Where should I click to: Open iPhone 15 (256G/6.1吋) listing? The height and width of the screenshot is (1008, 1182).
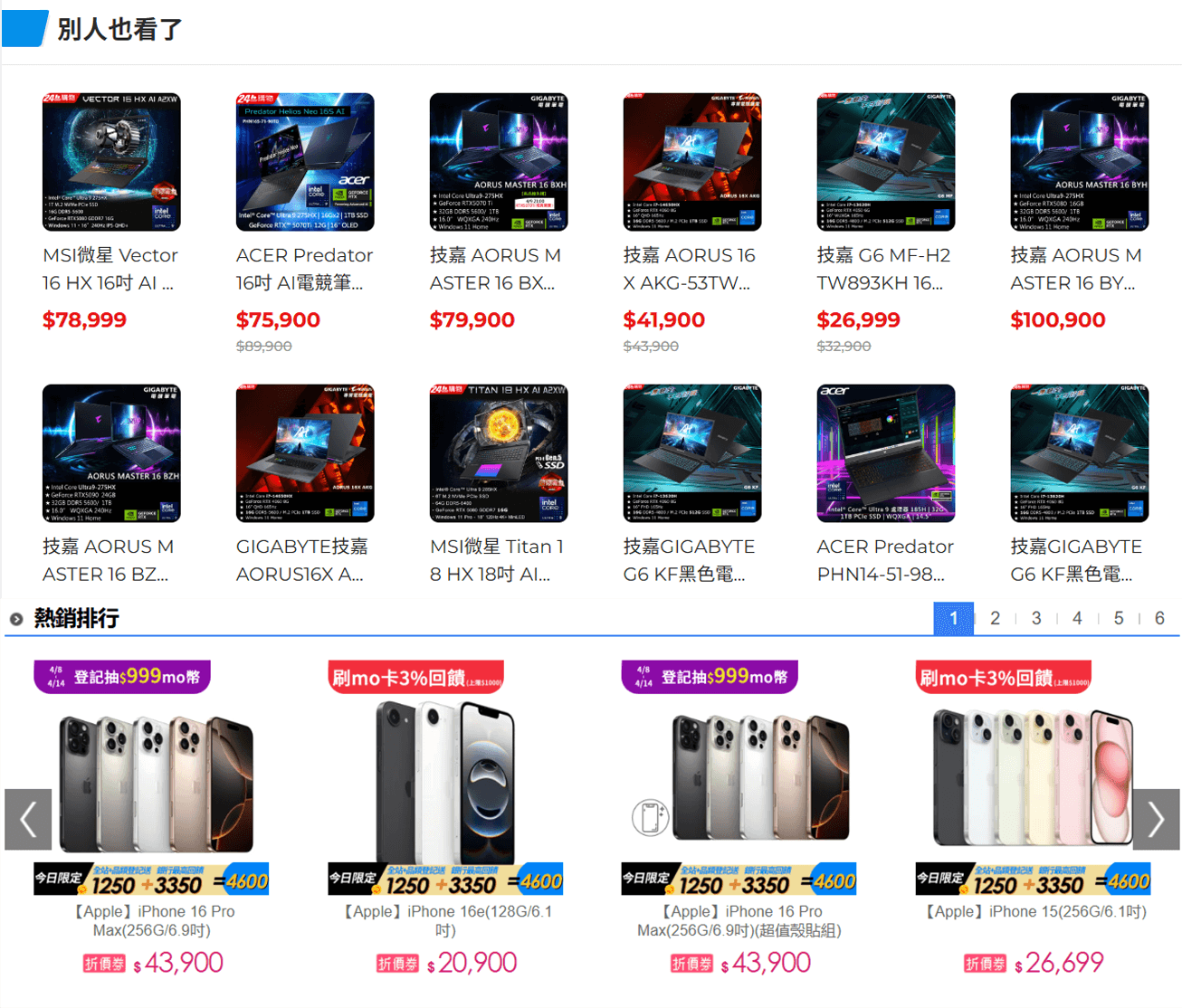point(1033,912)
